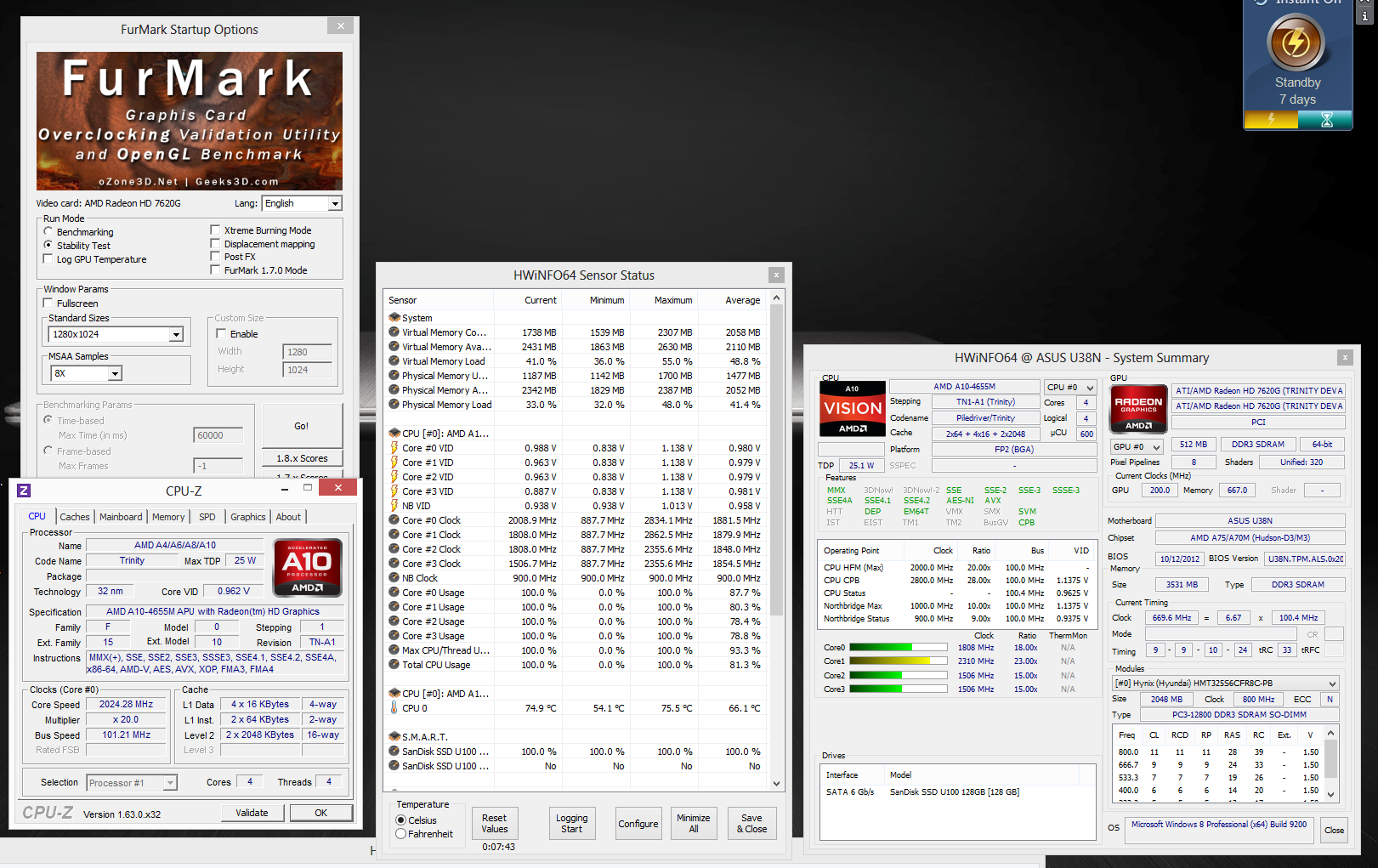This screenshot has width=1378, height=868.
Task: Open the Hynix memory module dropdown
Action: (1226, 683)
